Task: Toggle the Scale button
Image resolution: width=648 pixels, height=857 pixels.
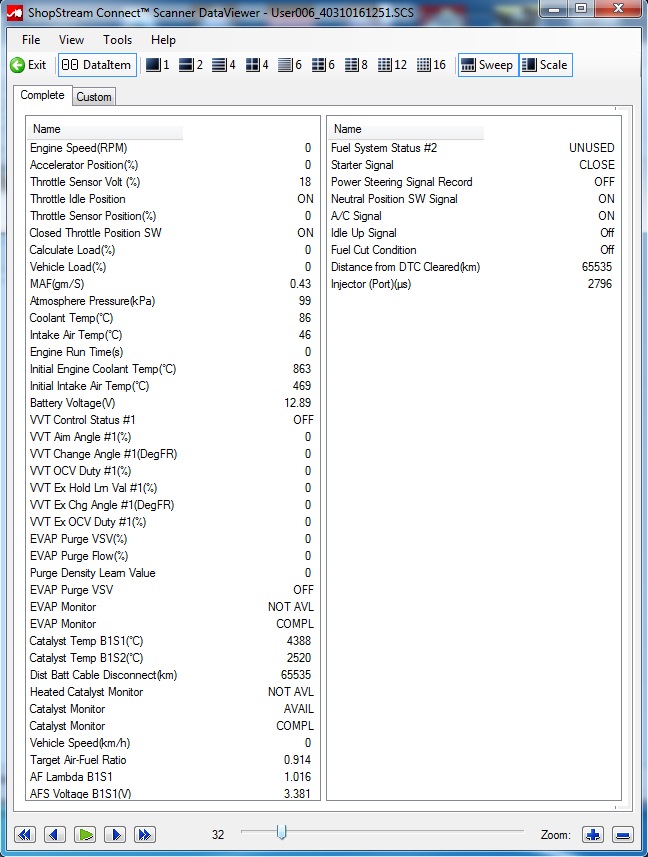Action: 545,65
